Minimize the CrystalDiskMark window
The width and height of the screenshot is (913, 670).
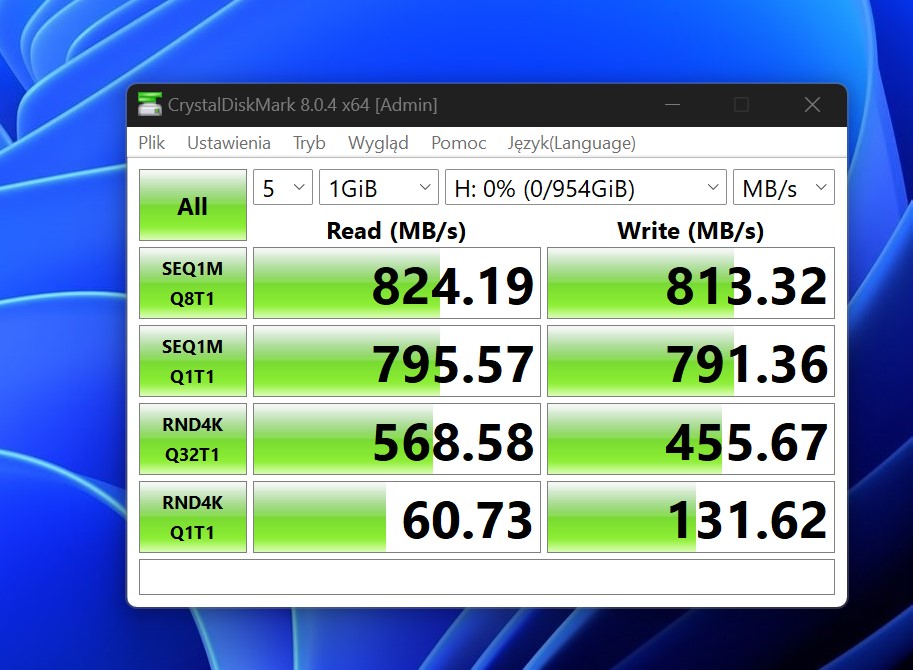[x=673, y=105]
